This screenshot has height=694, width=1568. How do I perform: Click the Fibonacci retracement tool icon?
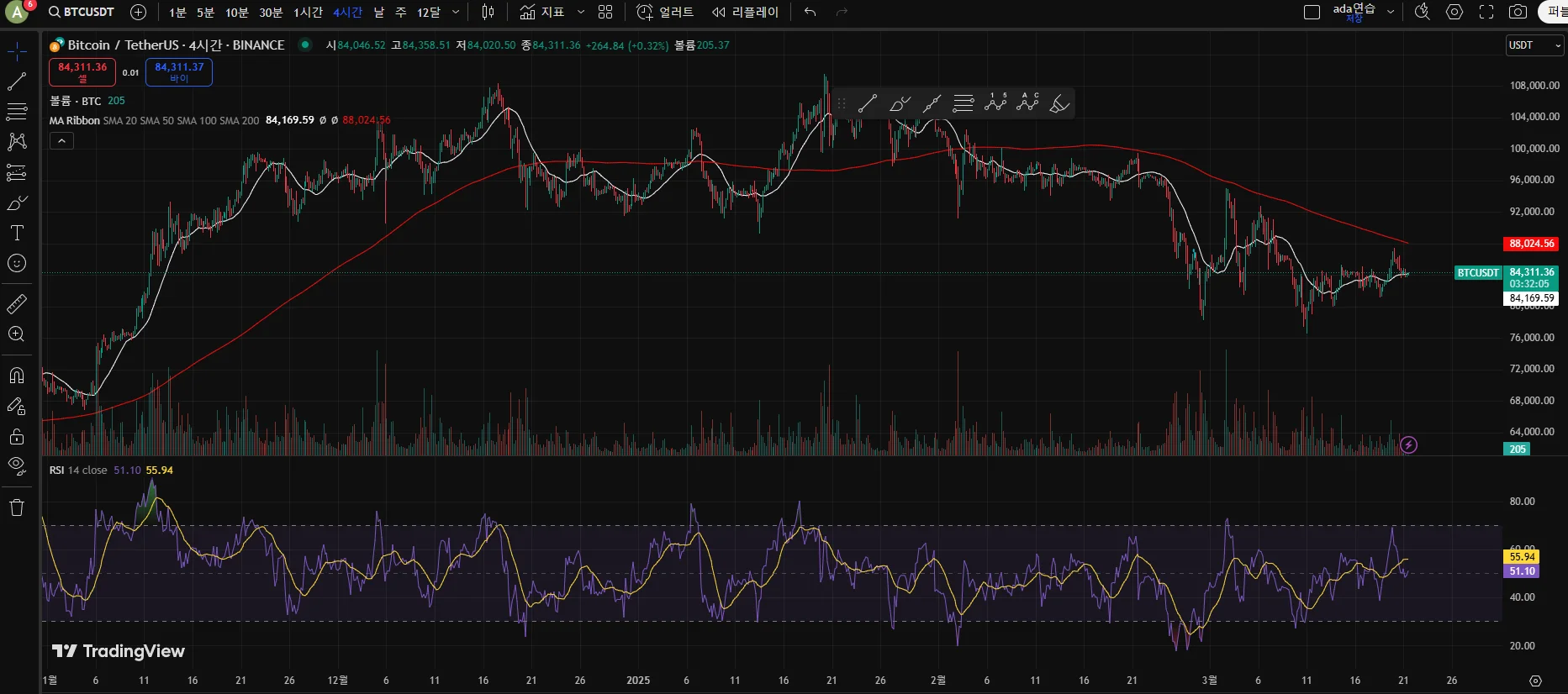17,111
